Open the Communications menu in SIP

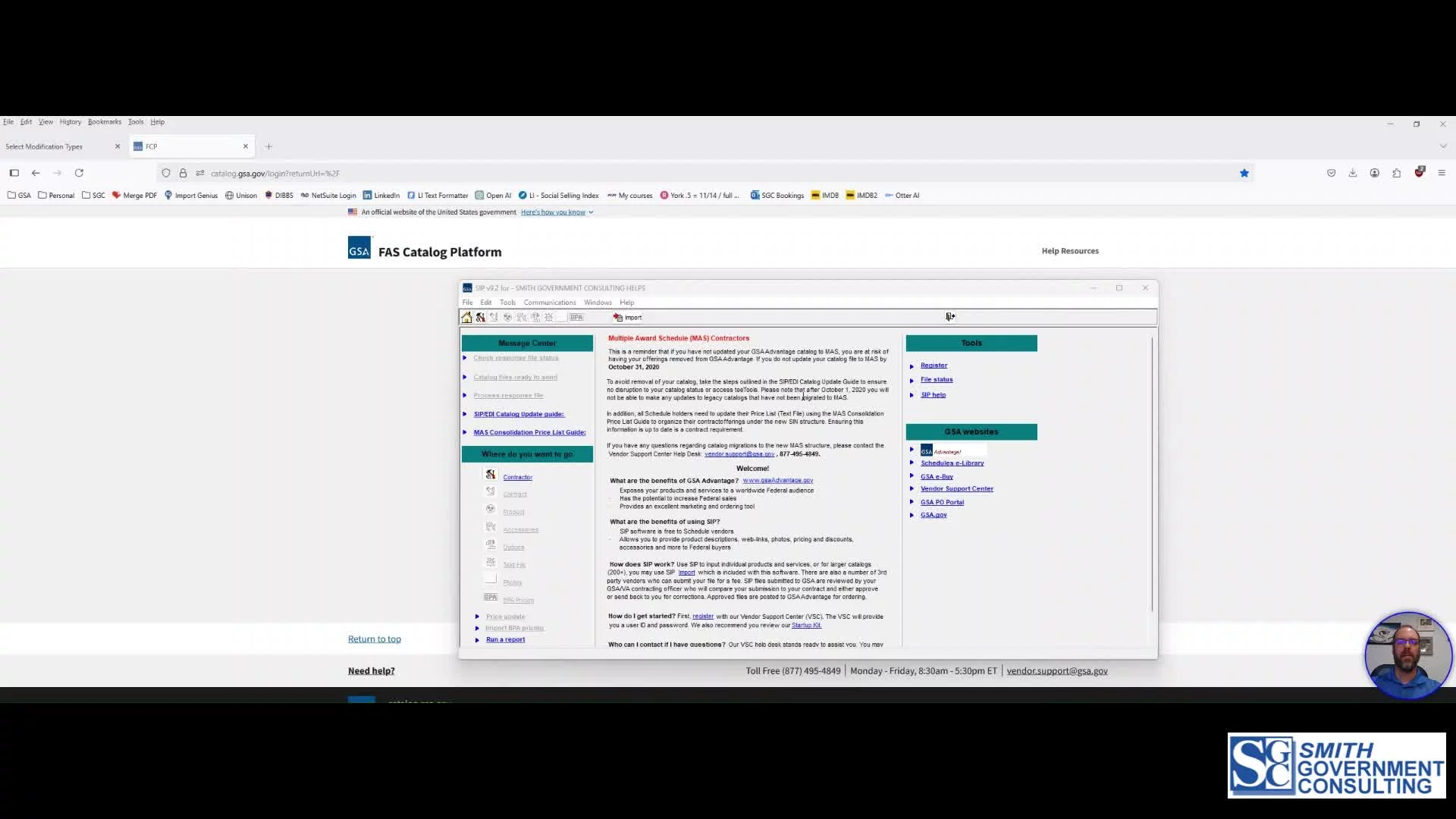[x=549, y=303]
